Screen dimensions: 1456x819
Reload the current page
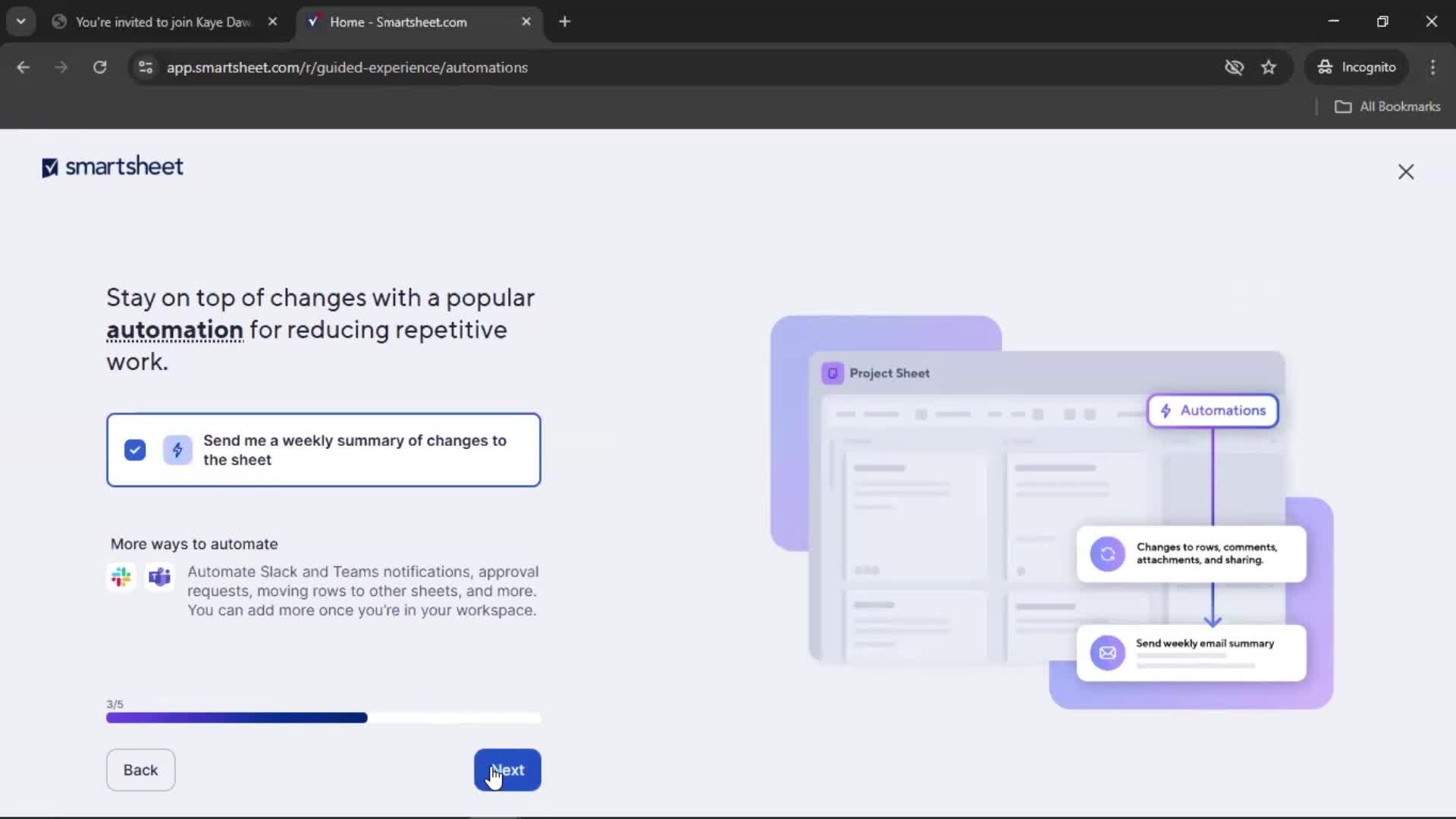[x=99, y=67]
